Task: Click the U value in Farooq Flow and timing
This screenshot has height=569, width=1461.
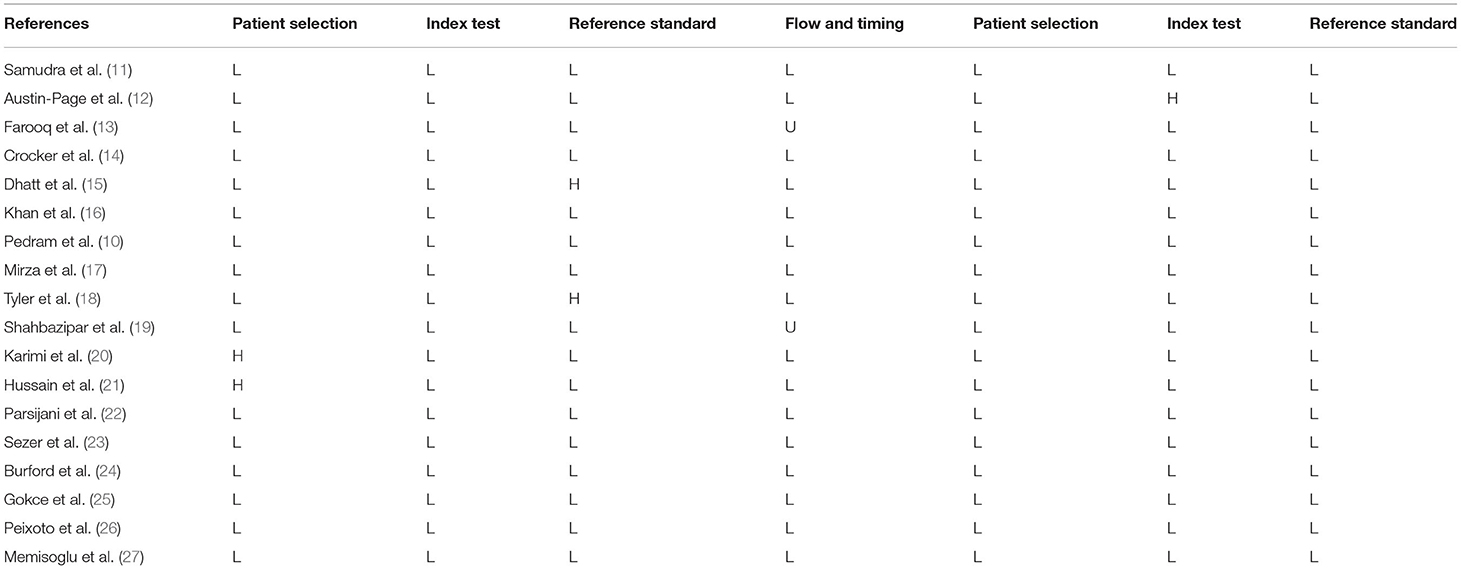Action: (790, 127)
